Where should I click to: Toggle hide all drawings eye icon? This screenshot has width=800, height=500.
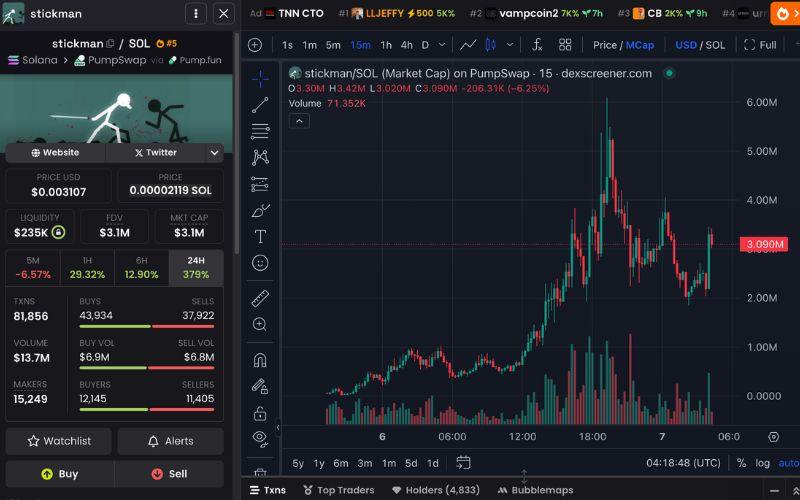coord(260,438)
